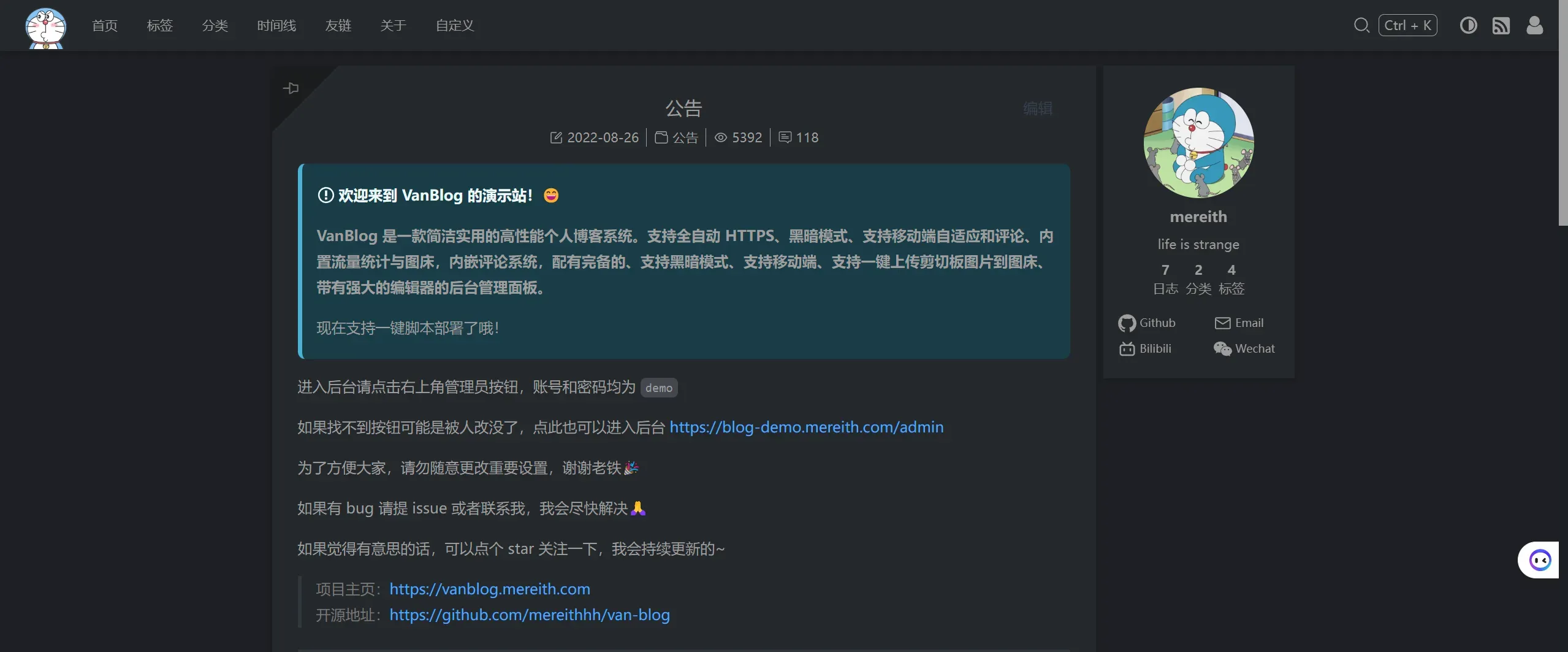1568x652 pixels.
Task: Click the floating chat assistant bubble
Action: pos(1539,560)
